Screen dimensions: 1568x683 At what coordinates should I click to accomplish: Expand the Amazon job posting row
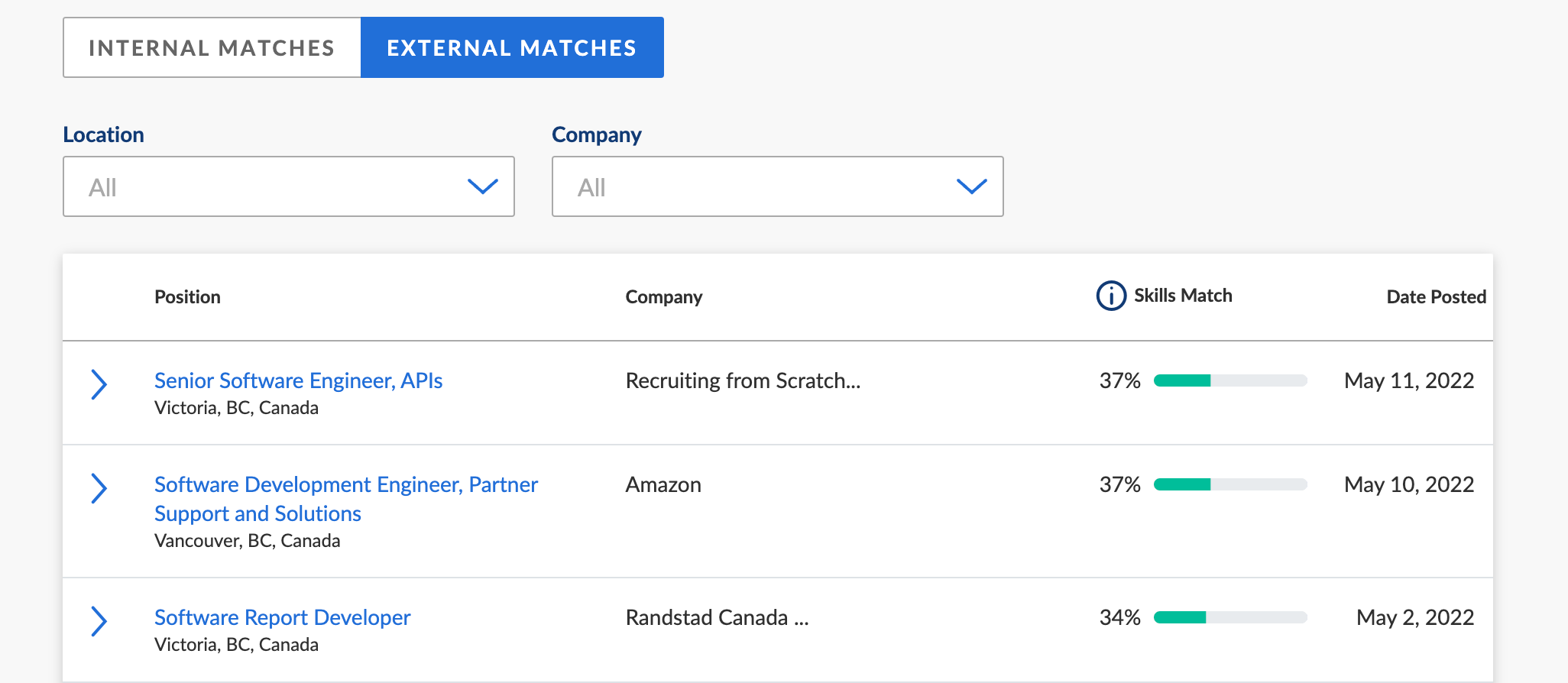[x=99, y=488]
